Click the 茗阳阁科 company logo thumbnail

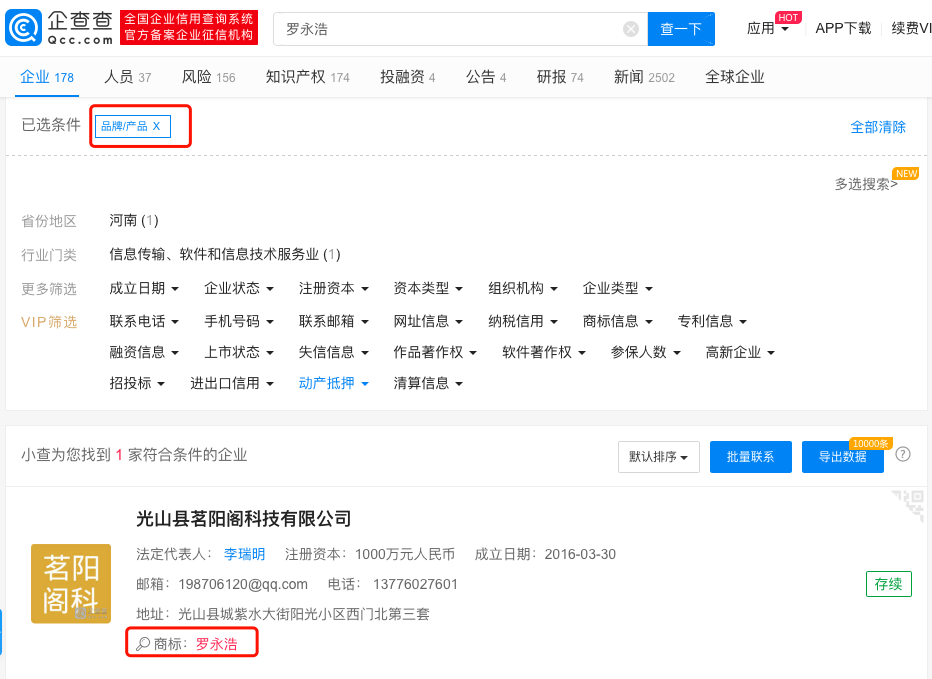click(x=71, y=583)
